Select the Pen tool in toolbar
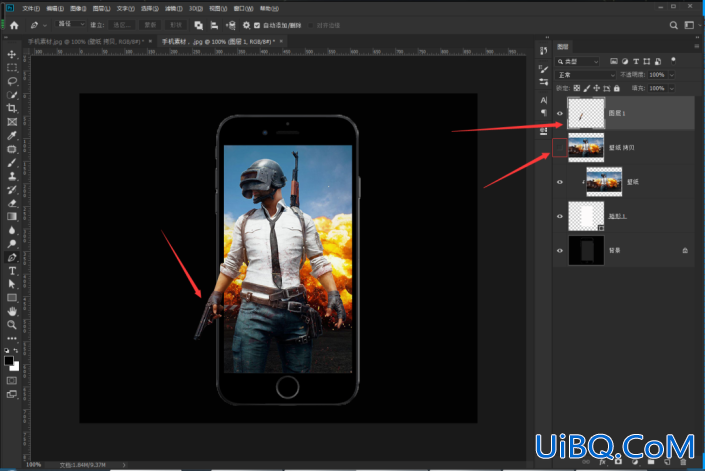The height and width of the screenshot is (471, 705). click(12, 257)
